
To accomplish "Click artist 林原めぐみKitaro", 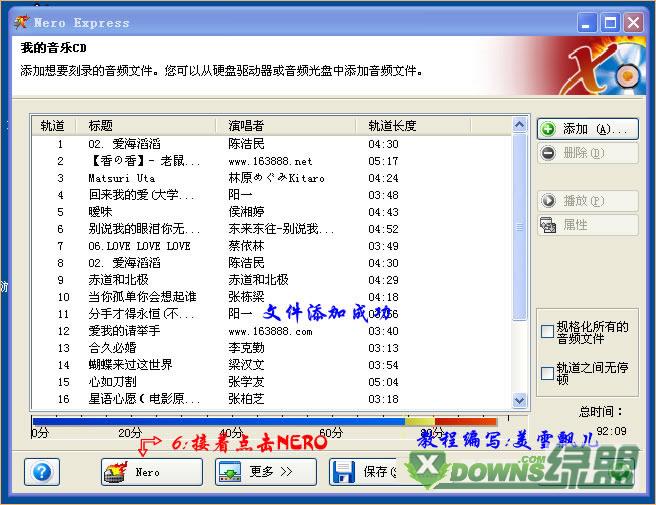I will pos(277,178).
